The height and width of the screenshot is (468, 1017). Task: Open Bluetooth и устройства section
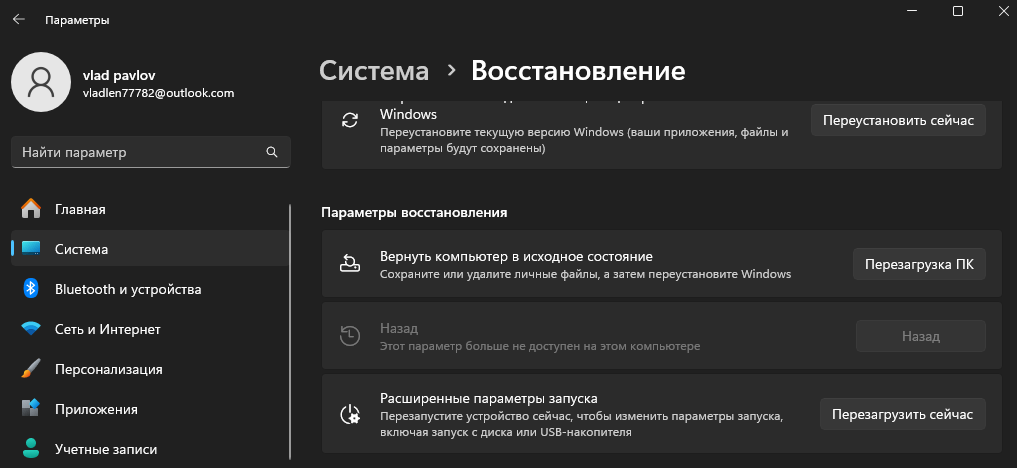150,289
